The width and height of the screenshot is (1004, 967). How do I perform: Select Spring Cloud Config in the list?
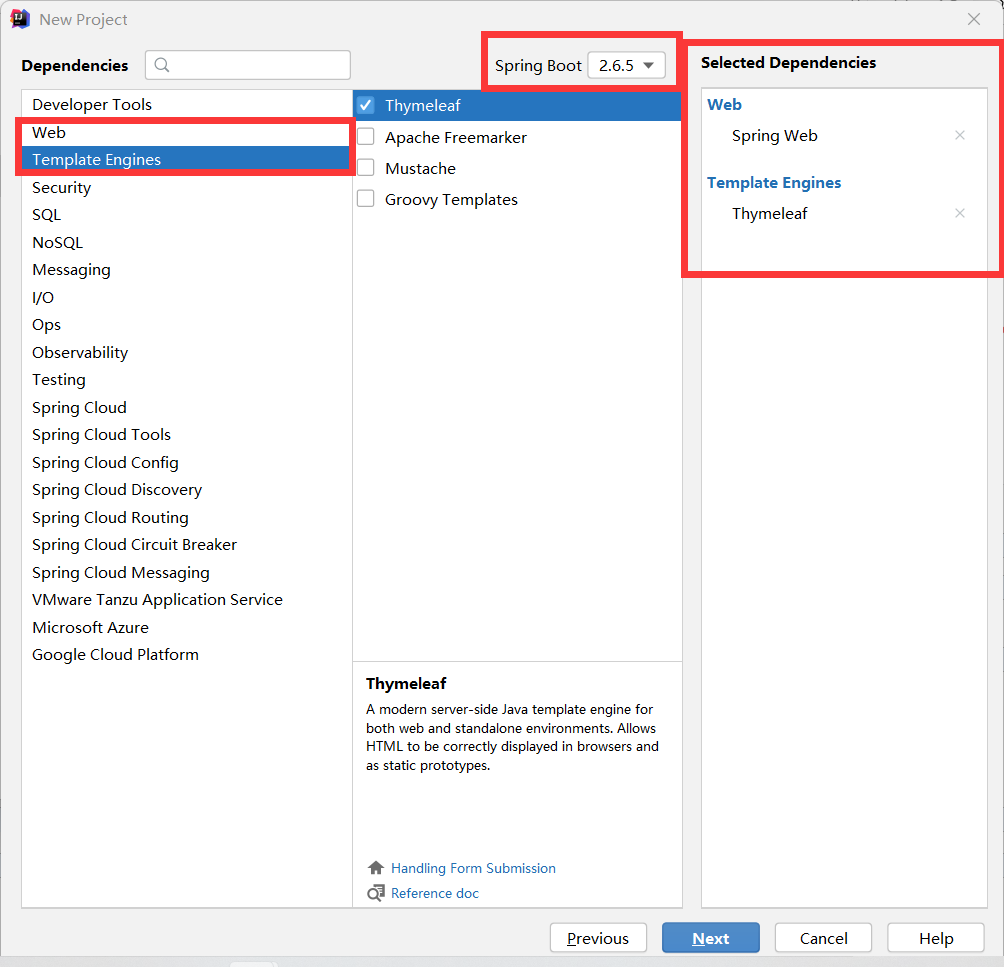pyautogui.click(x=186, y=462)
